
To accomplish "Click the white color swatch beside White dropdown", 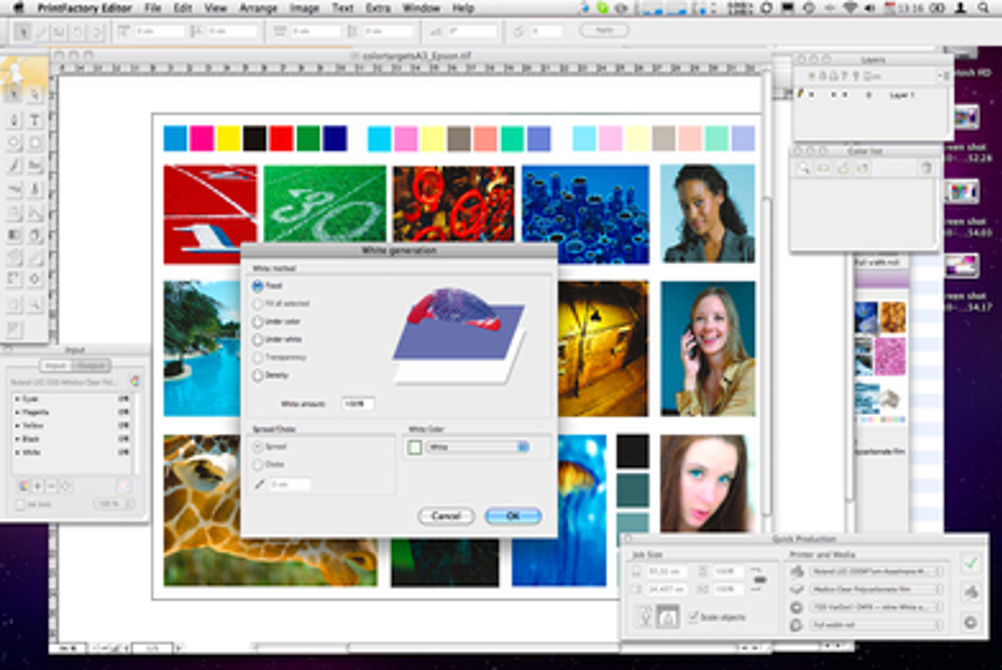I will (415, 448).
